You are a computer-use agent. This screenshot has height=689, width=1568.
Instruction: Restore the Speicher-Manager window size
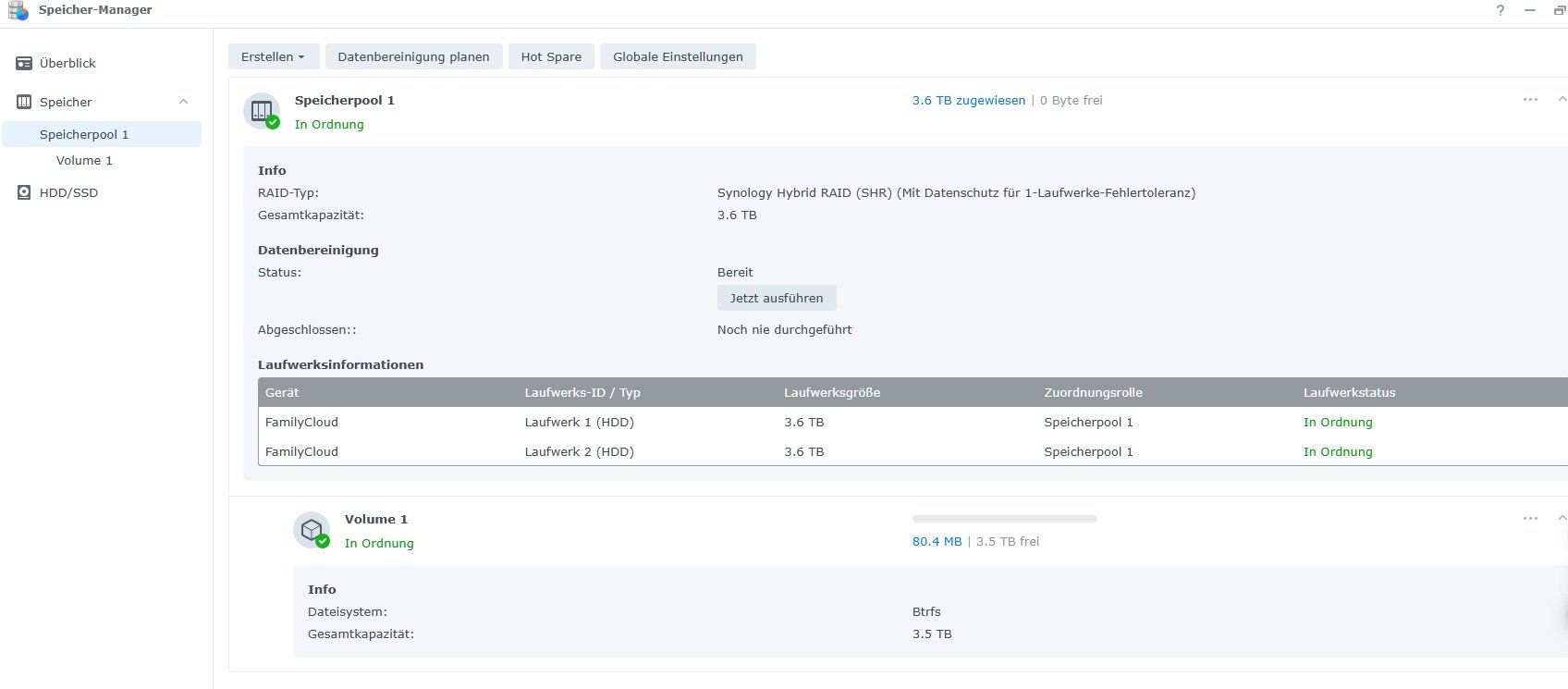[1560, 10]
